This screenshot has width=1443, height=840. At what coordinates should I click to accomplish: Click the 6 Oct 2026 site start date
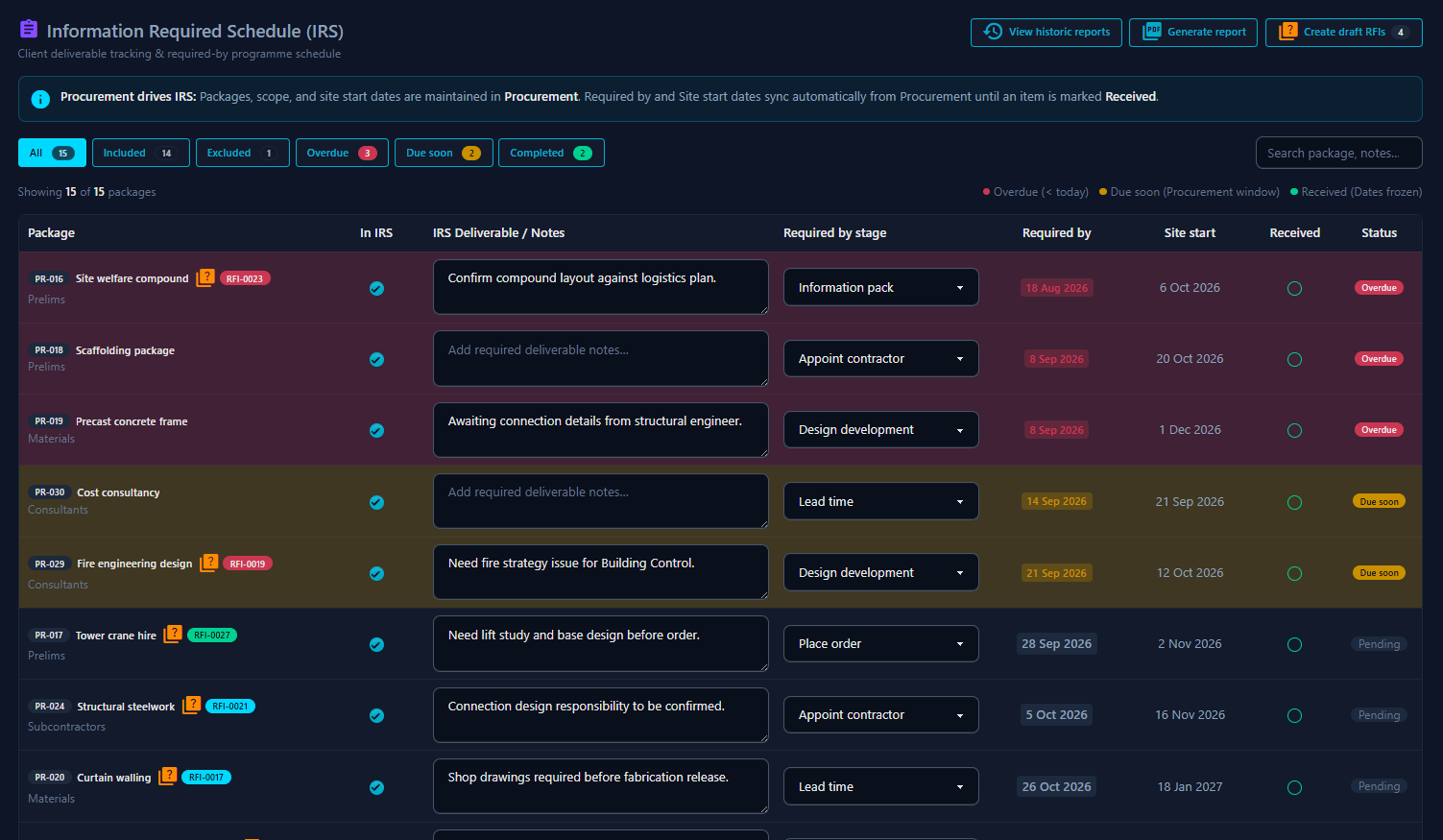coord(1190,288)
